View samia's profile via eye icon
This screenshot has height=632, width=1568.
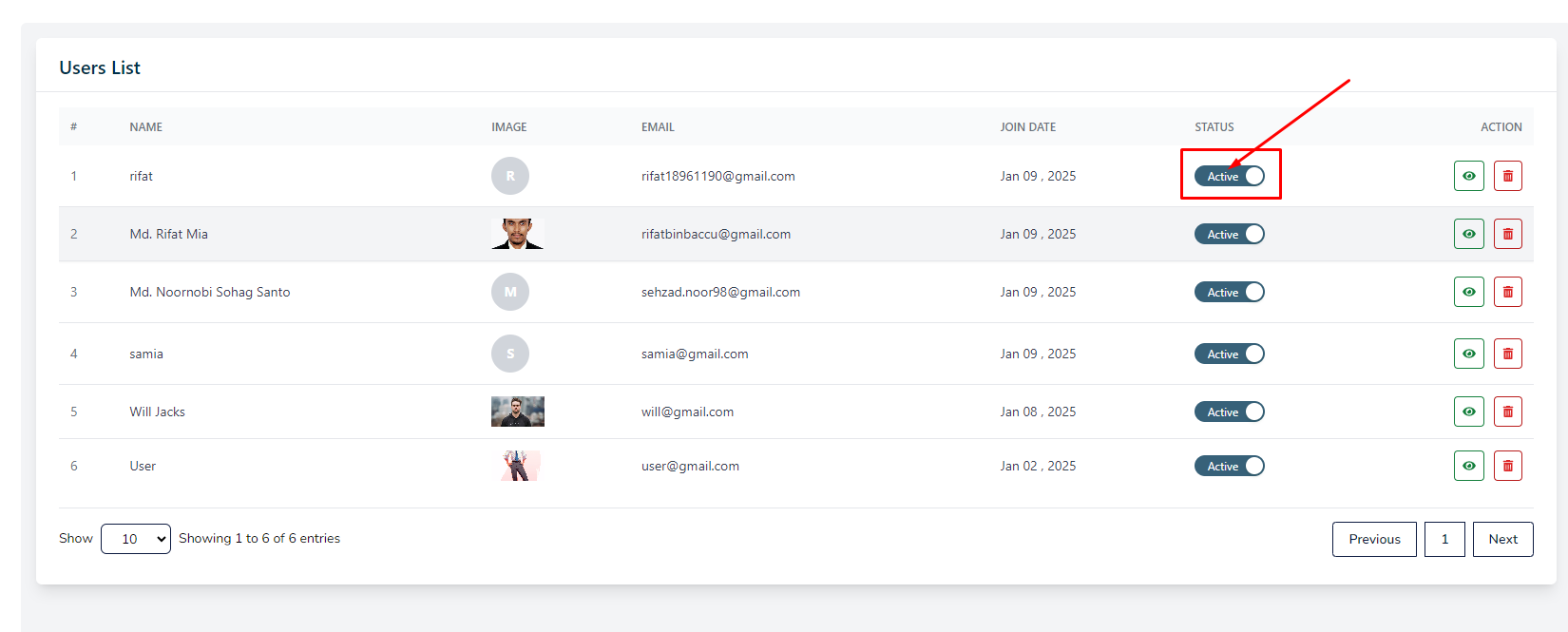(x=1468, y=354)
